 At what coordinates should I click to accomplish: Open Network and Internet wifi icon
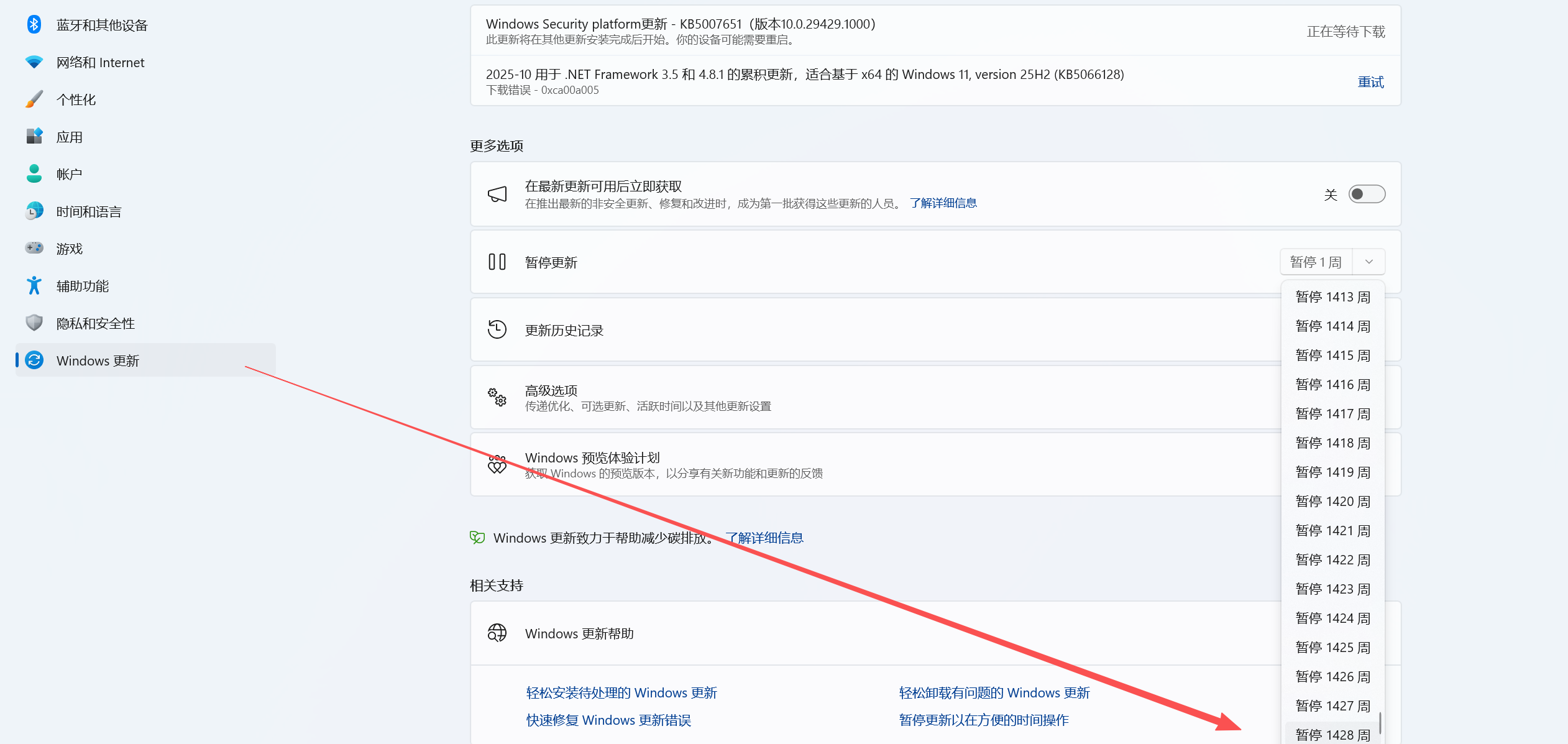pyautogui.click(x=34, y=62)
